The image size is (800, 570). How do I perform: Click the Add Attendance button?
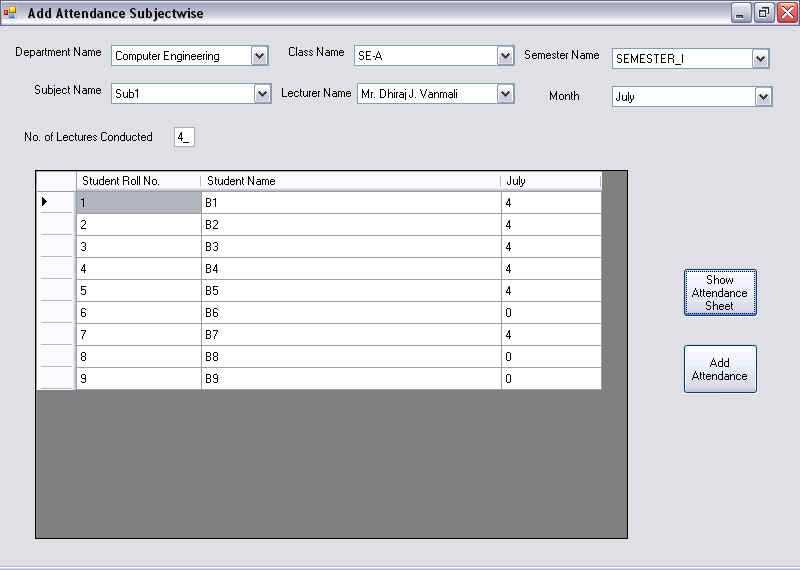tap(720, 369)
